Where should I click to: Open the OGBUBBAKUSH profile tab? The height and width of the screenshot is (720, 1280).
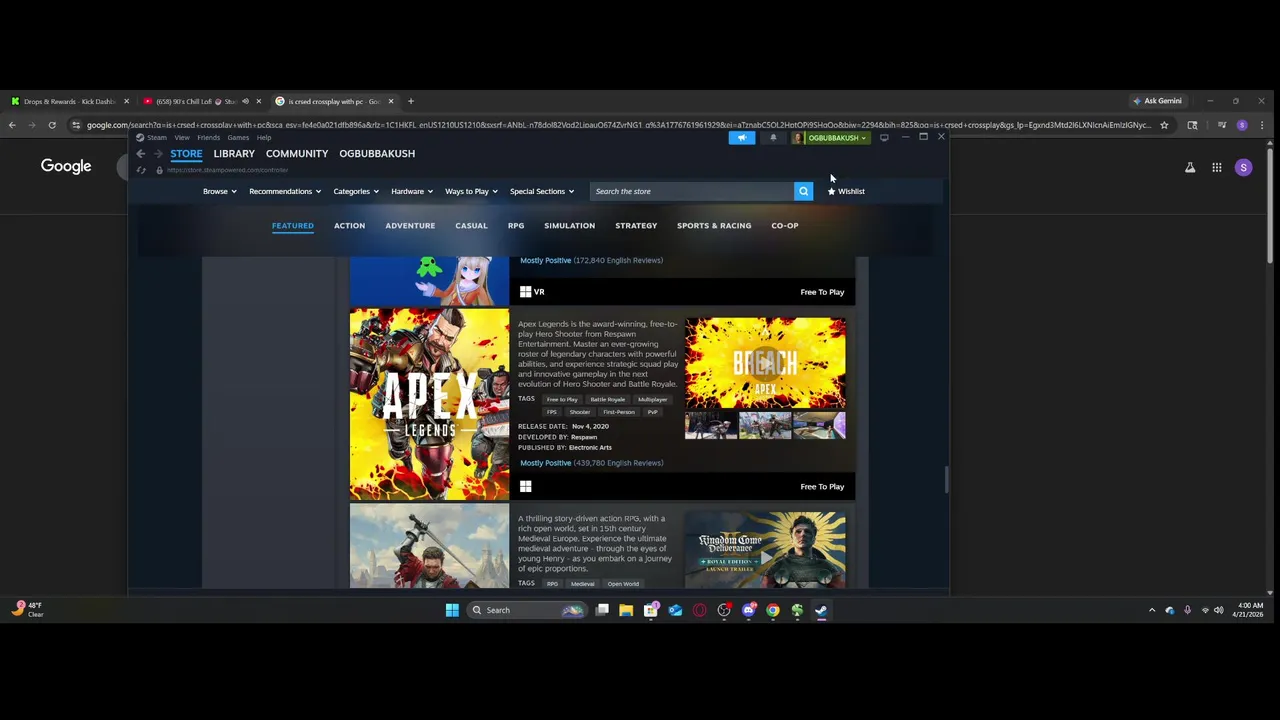(377, 153)
